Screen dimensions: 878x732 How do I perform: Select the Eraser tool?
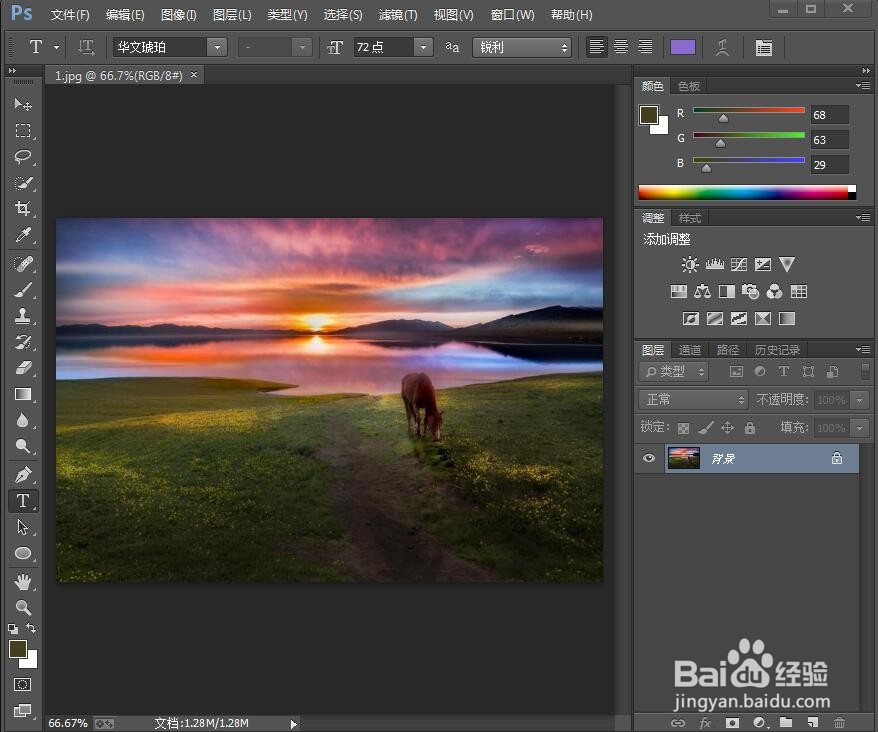tap(23, 368)
